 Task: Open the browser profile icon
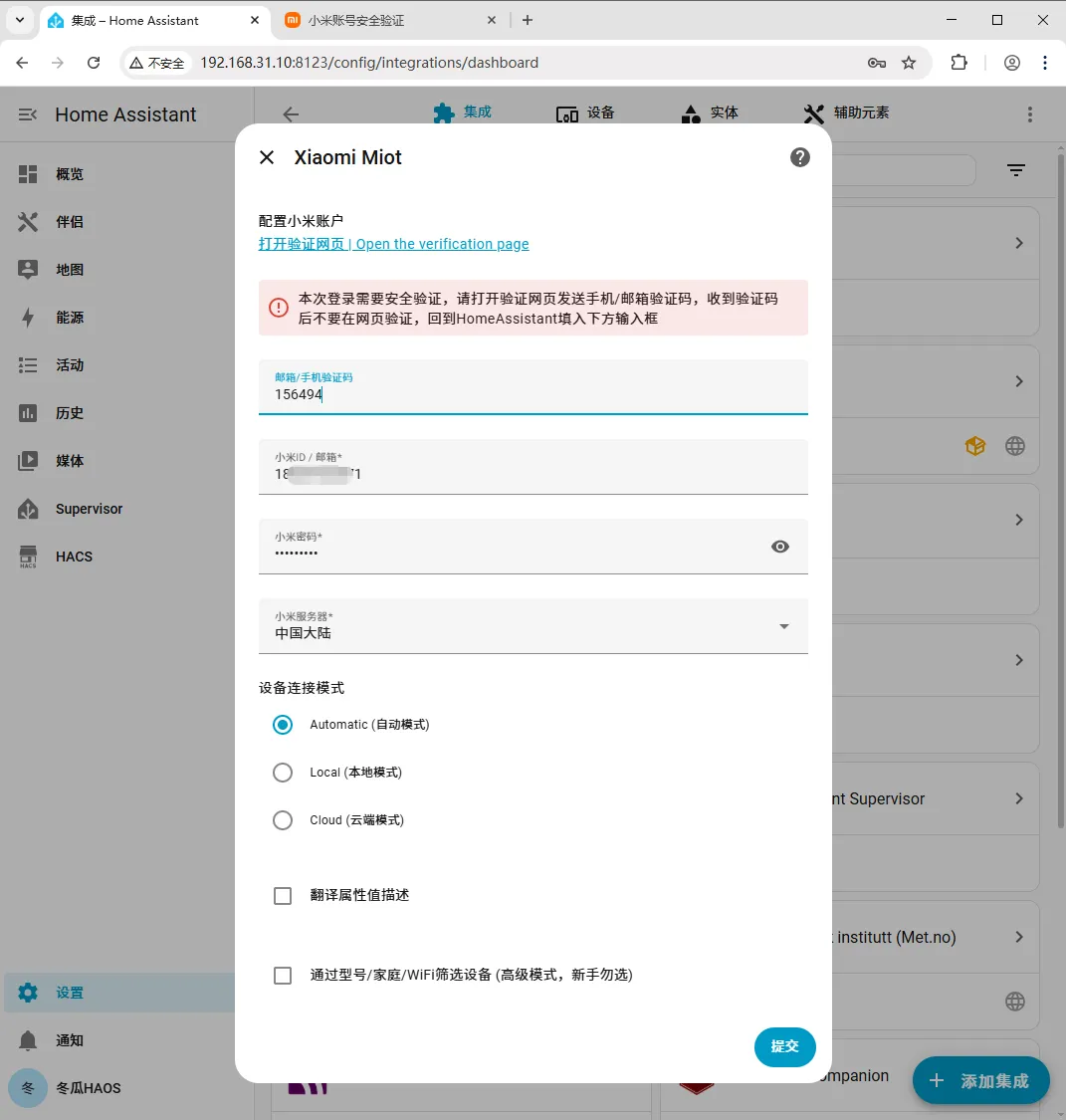click(1011, 63)
